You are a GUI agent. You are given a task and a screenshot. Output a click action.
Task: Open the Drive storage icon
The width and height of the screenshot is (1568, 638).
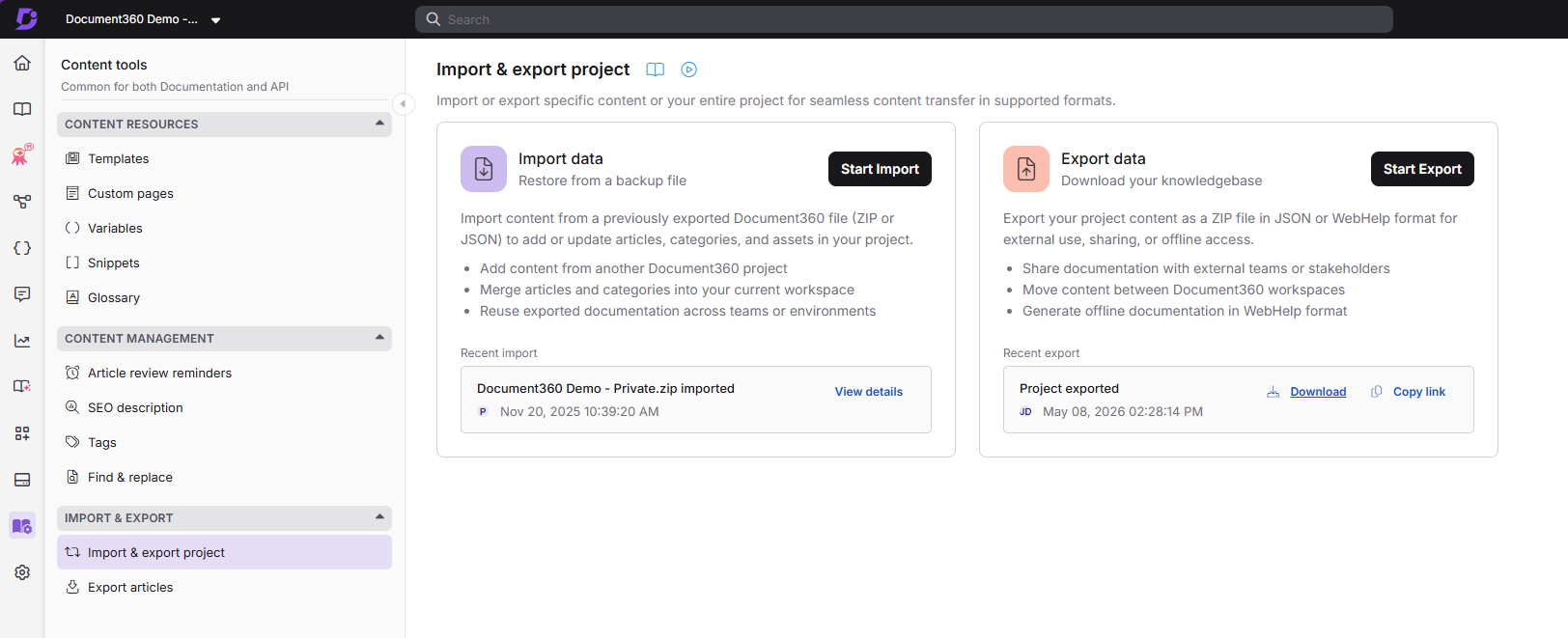22,480
